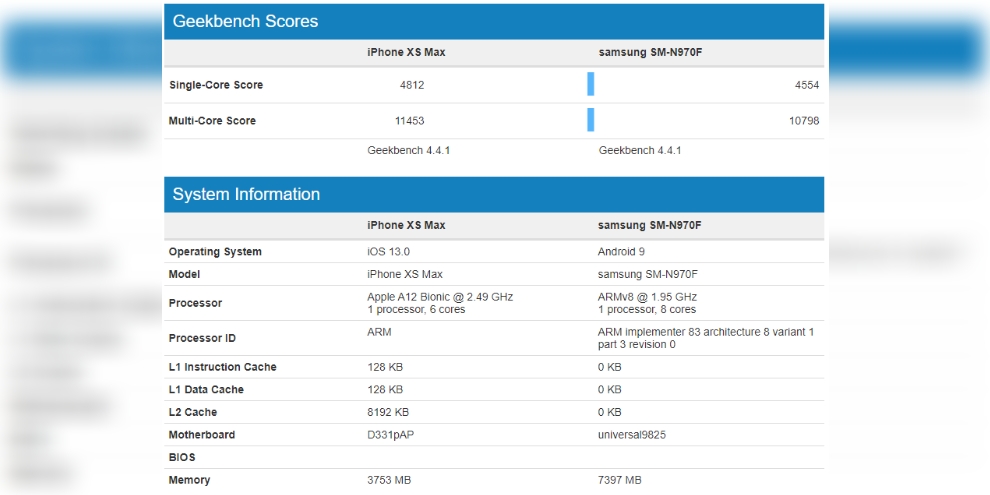Click the Processor row label
Image resolution: width=990 pixels, height=495 pixels.
(195, 303)
